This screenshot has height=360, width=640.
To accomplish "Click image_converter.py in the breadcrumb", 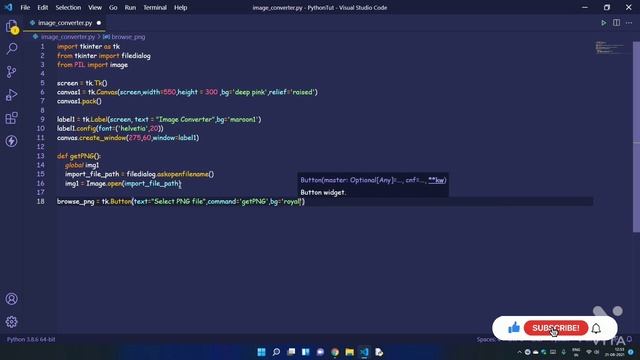I will pos(67,37).
